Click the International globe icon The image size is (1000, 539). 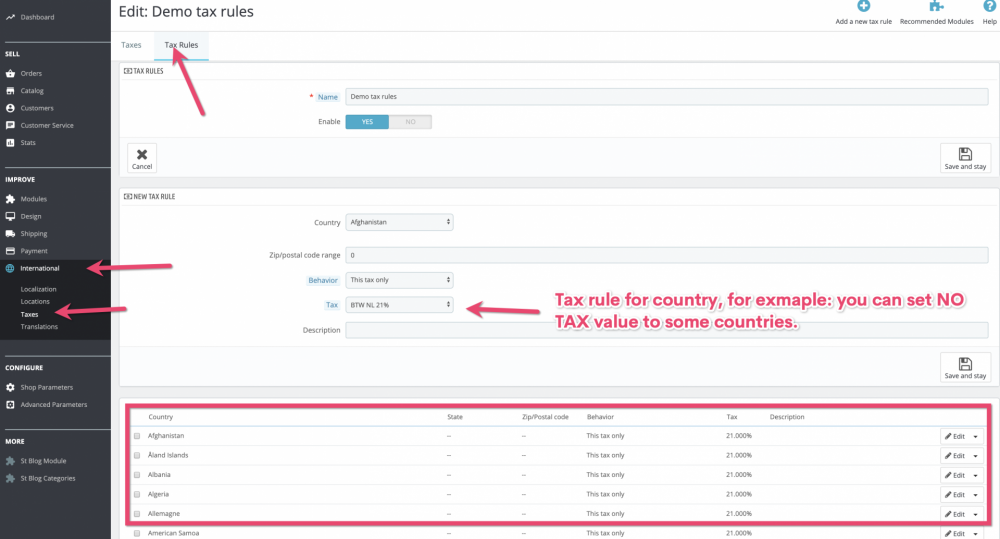pyautogui.click(x=10, y=268)
